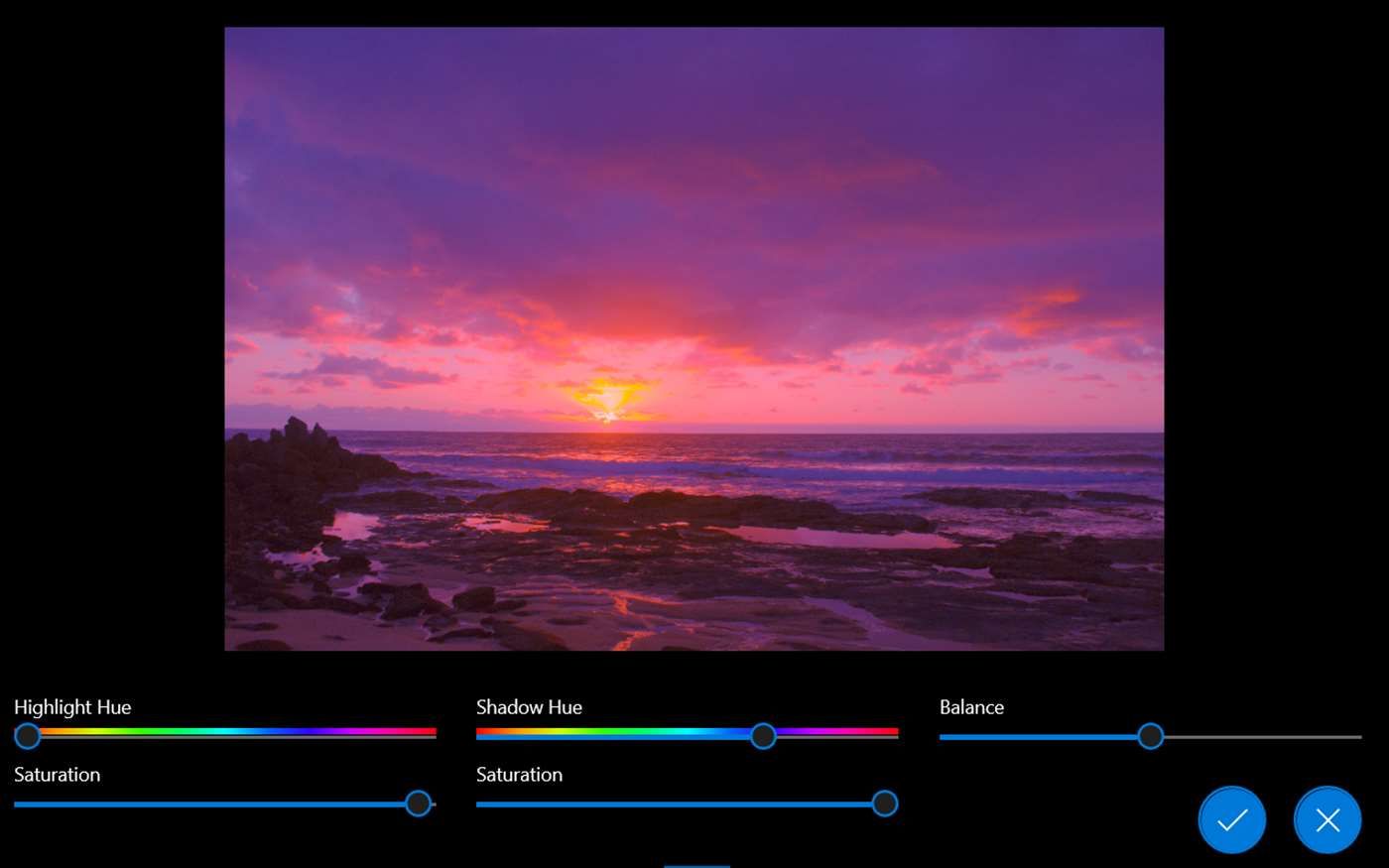This screenshot has width=1389, height=868.
Task: Click the Shadow Saturation slider handle
Action: 884,804
